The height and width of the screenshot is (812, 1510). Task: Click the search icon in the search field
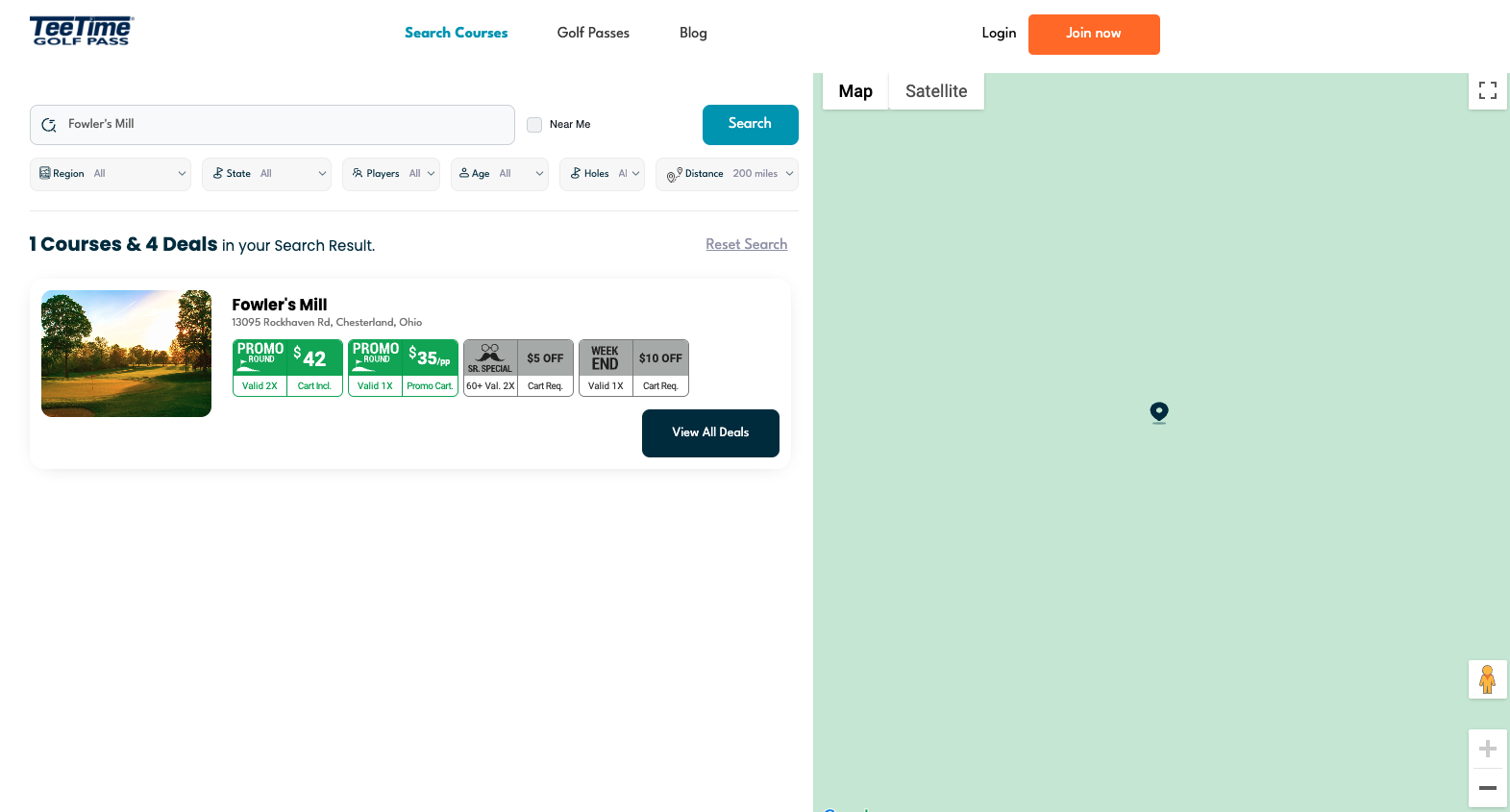pos(49,125)
